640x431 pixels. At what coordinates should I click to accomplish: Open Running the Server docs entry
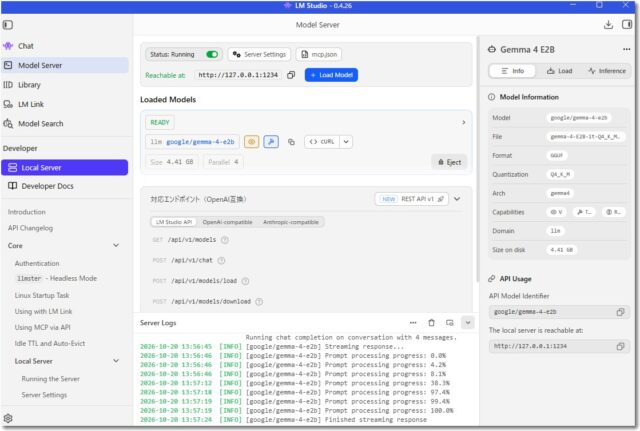click(x=50, y=379)
